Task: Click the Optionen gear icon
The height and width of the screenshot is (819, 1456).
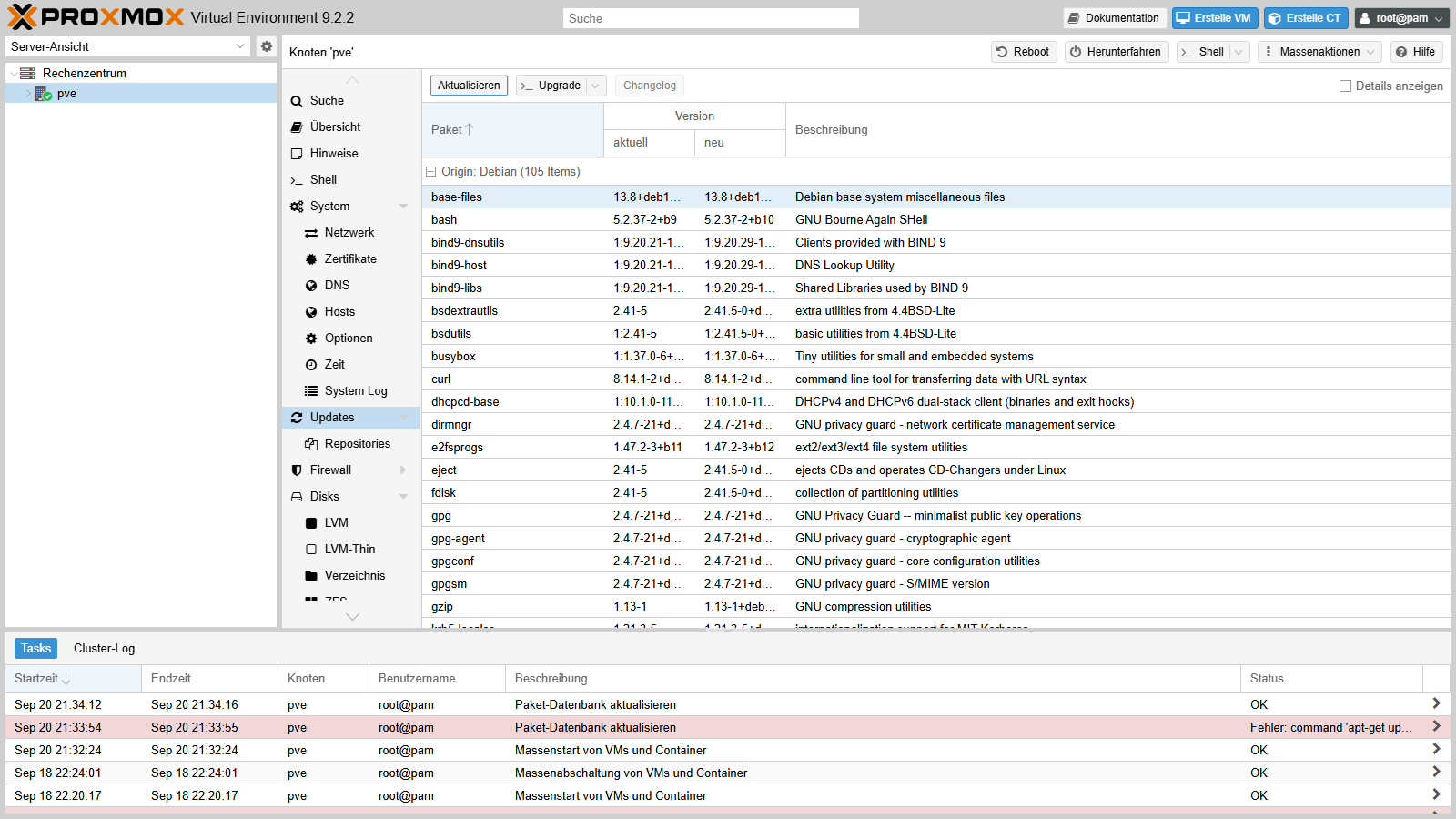Action: [311, 339]
